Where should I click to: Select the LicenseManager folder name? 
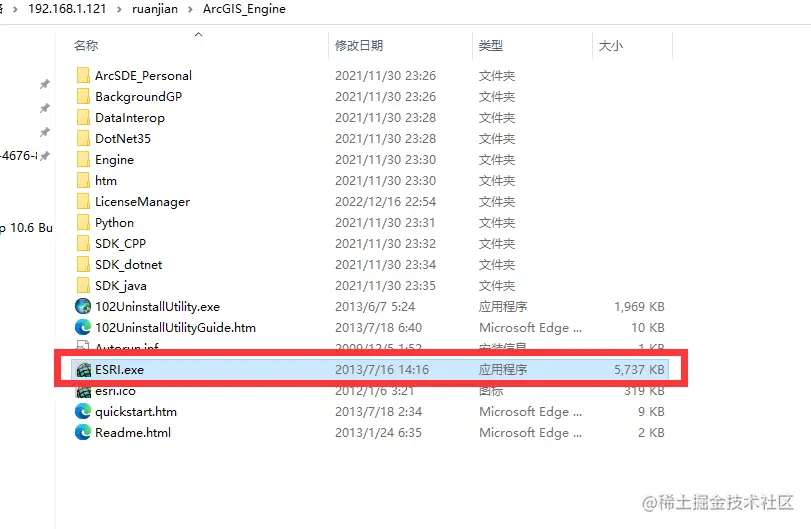click(x=142, y=202)
